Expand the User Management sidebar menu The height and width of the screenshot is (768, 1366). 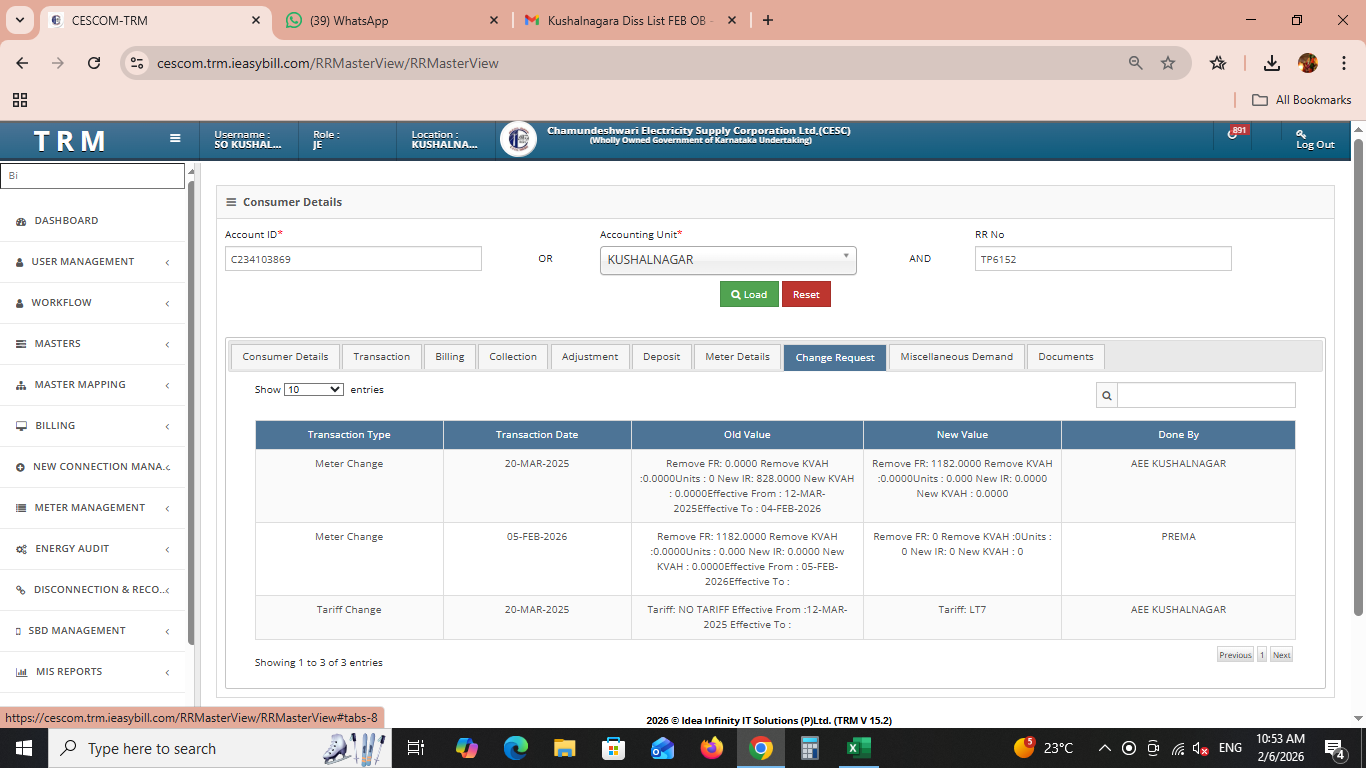(92, 262)
